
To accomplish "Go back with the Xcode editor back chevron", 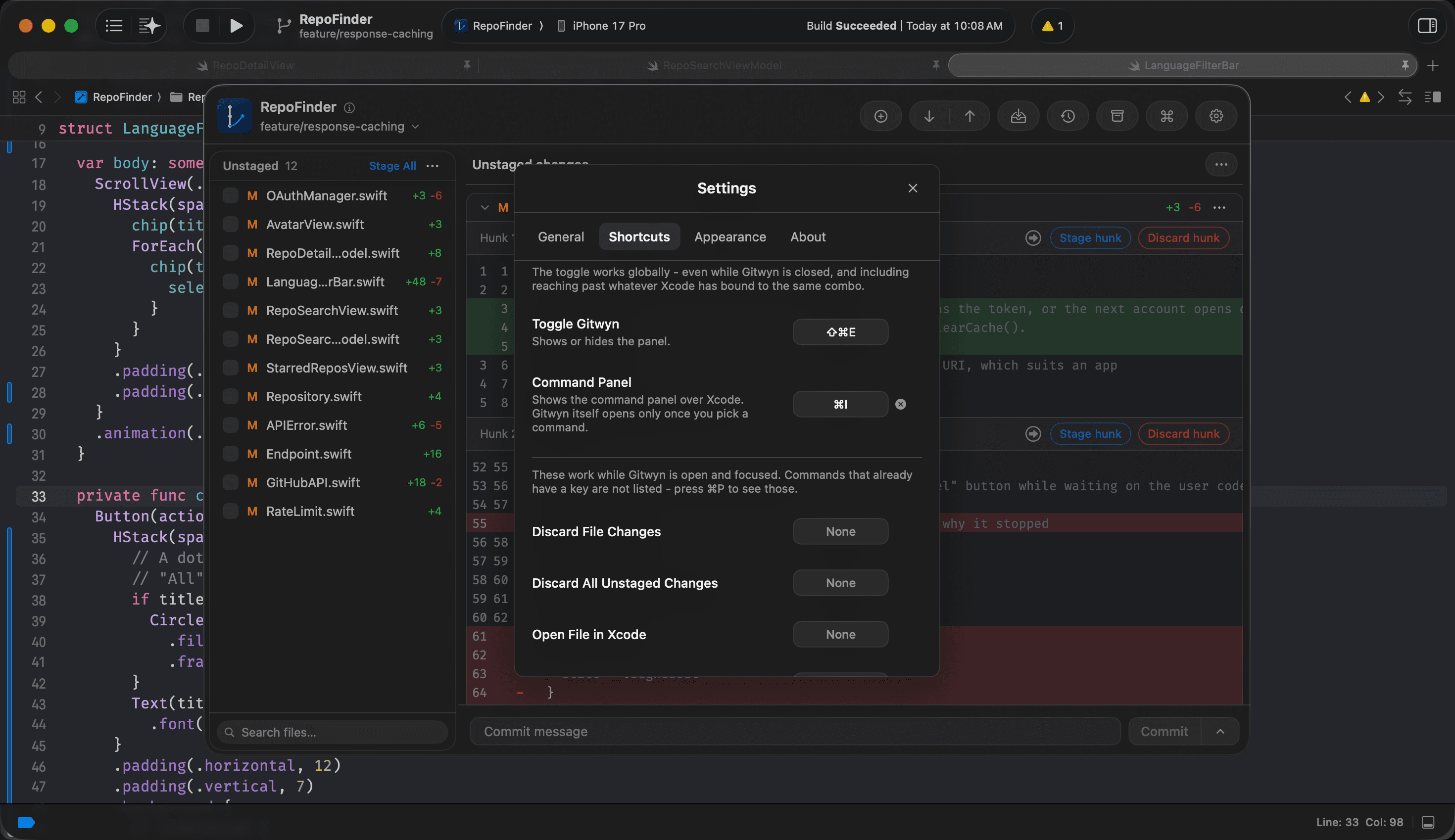I will [39, 97].
